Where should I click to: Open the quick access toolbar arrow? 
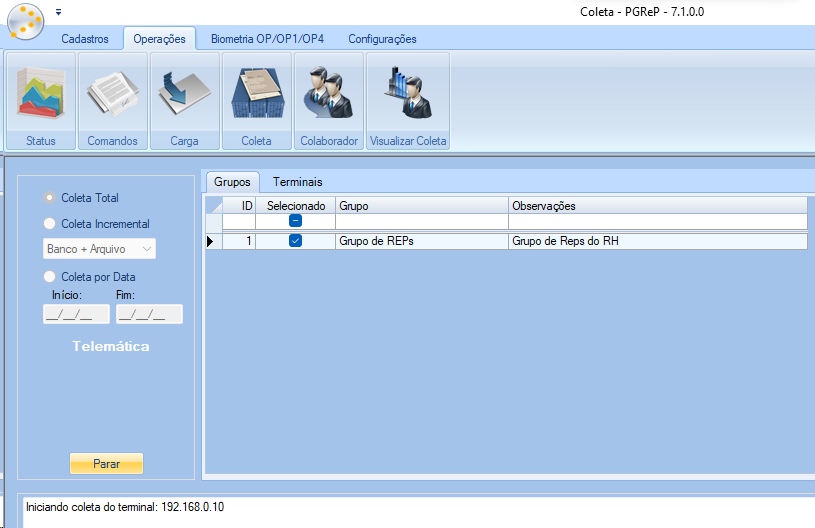59,12
